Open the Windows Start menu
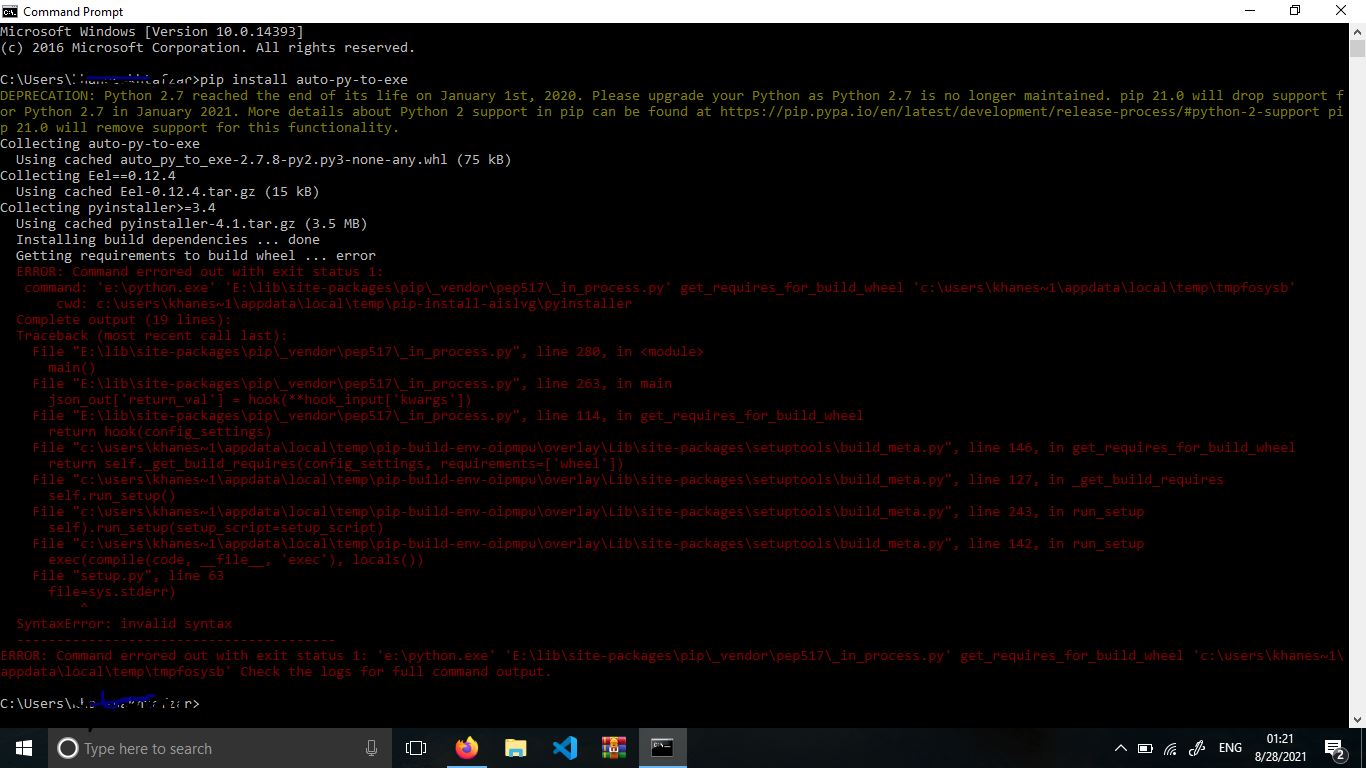 tap(23, 748)
